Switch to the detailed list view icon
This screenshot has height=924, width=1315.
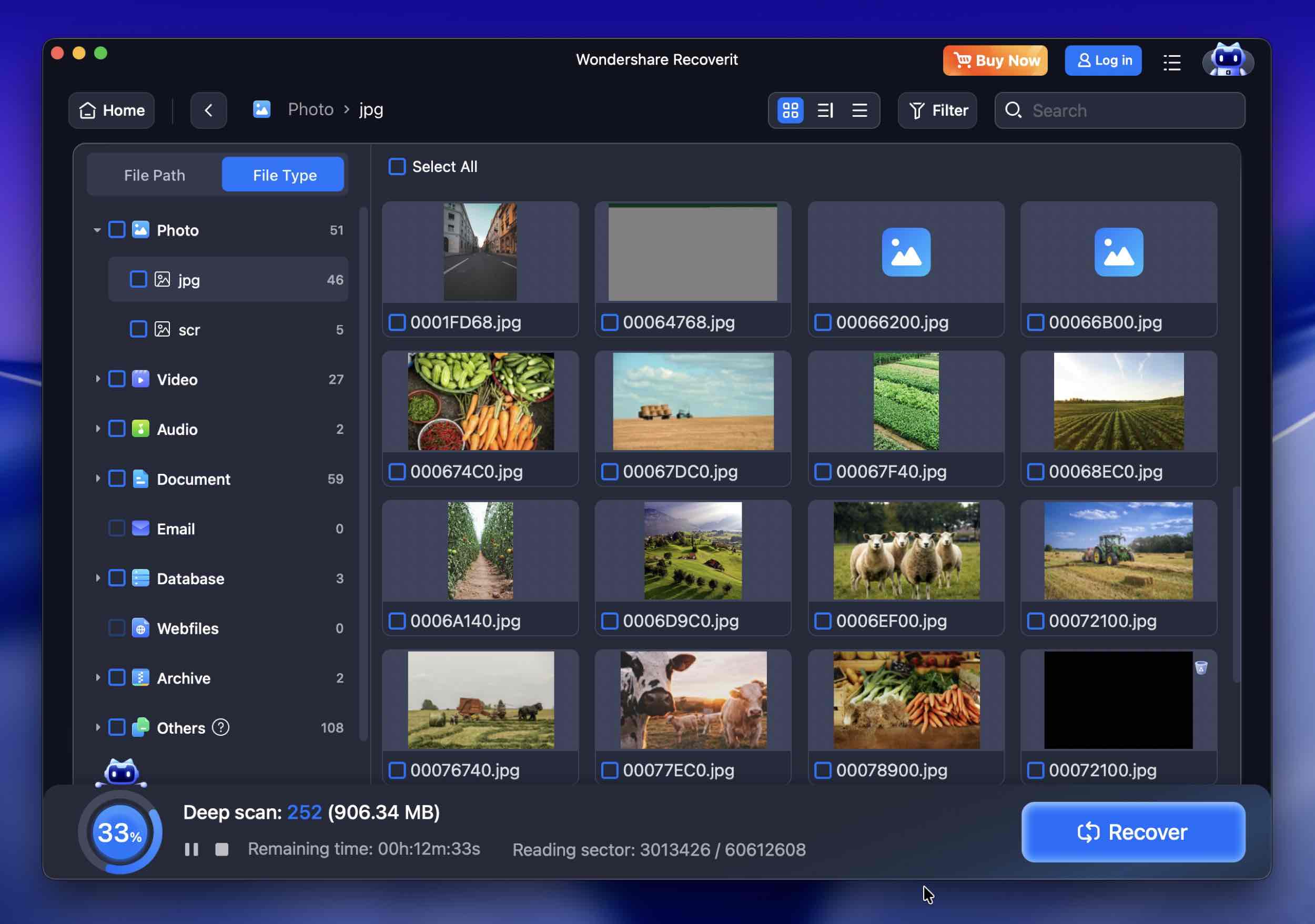pyautogui.click(x=824, y=110)
